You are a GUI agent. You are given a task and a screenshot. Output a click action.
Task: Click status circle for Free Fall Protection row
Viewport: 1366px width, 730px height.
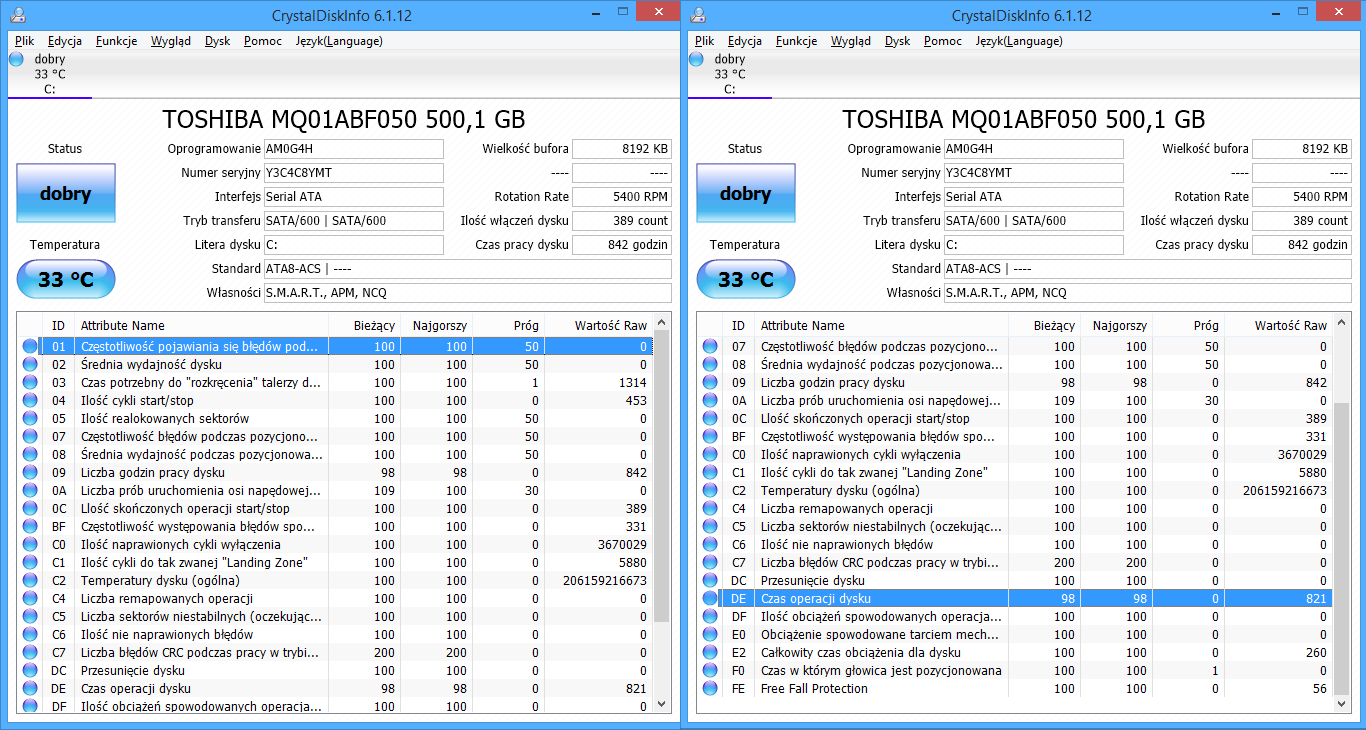tap(711, 689)
